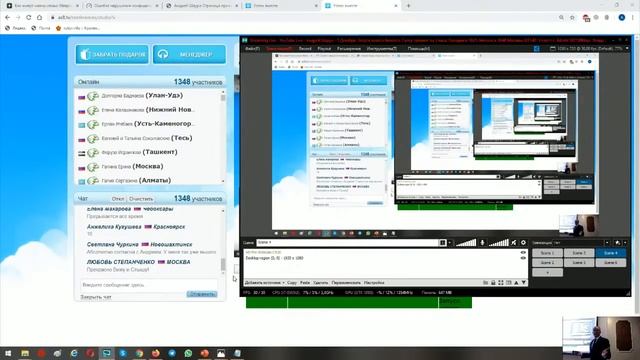This screenshot has height=360, width=640.
Task: Move source down with down arrow icon
Action: [524, 282]
